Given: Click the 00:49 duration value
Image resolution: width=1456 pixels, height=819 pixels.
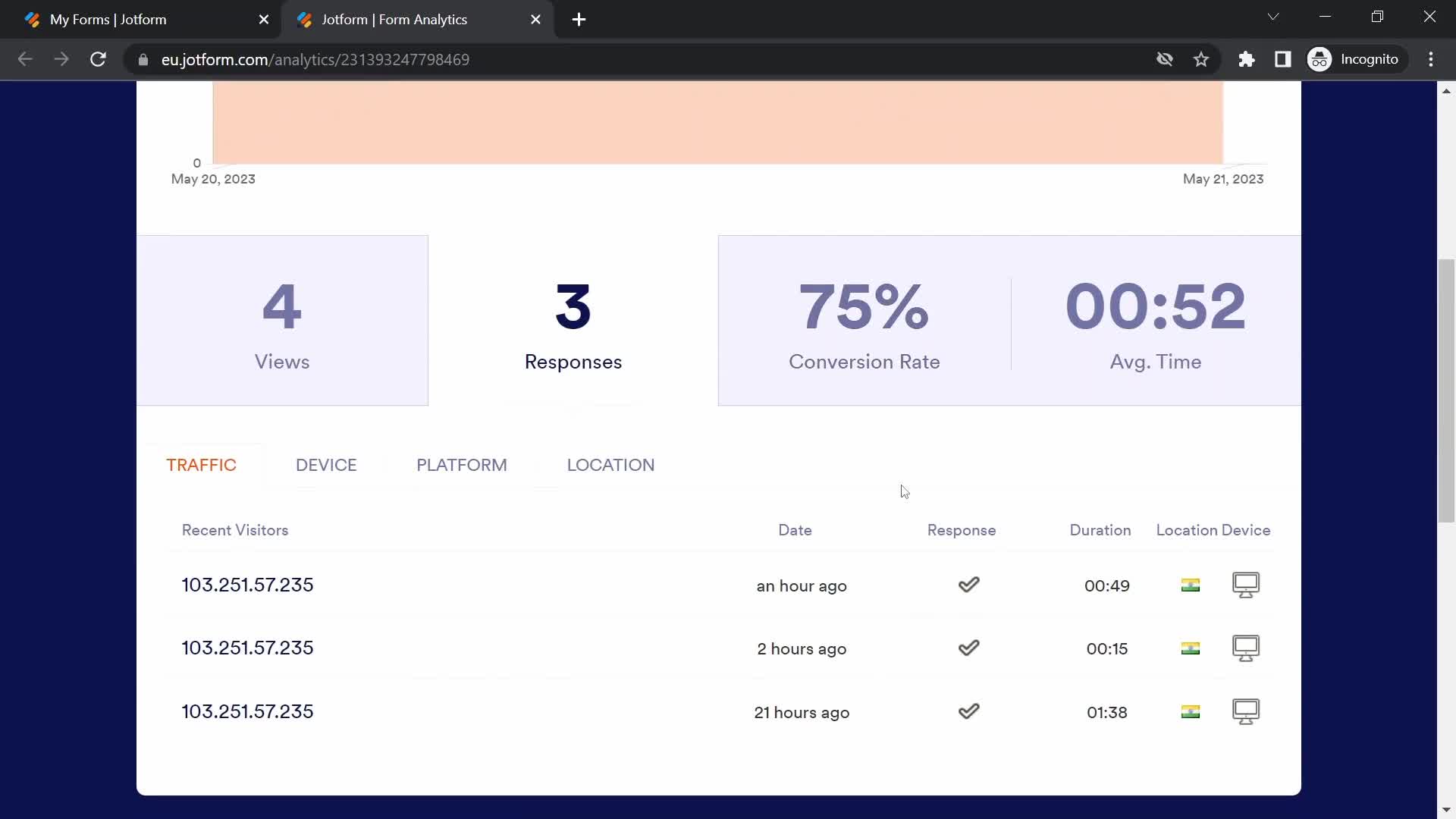Looking at the screenshot, I should pos(1107,586).
